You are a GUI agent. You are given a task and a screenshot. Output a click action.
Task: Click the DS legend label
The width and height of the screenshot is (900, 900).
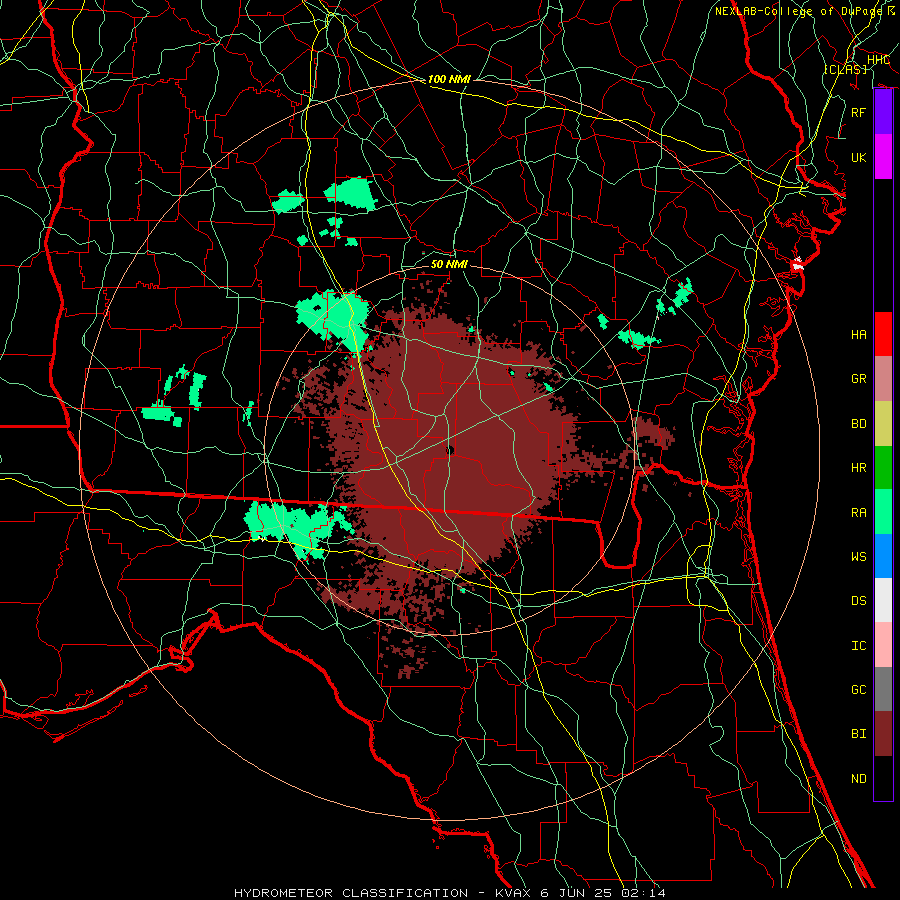click(858, 600)
